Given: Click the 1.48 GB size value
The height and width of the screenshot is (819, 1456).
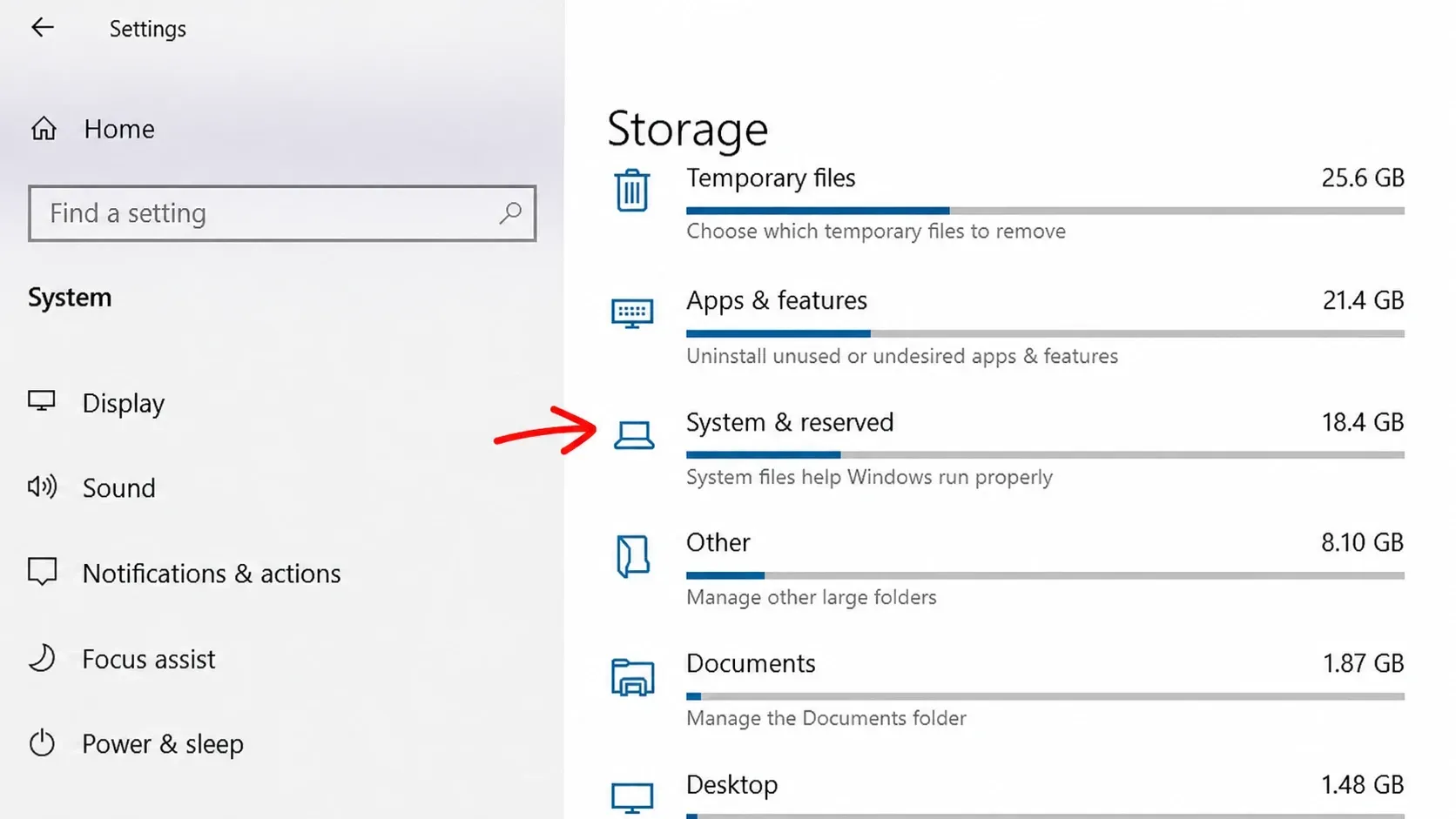Looking at the screenshot, I should point(1363,785).
